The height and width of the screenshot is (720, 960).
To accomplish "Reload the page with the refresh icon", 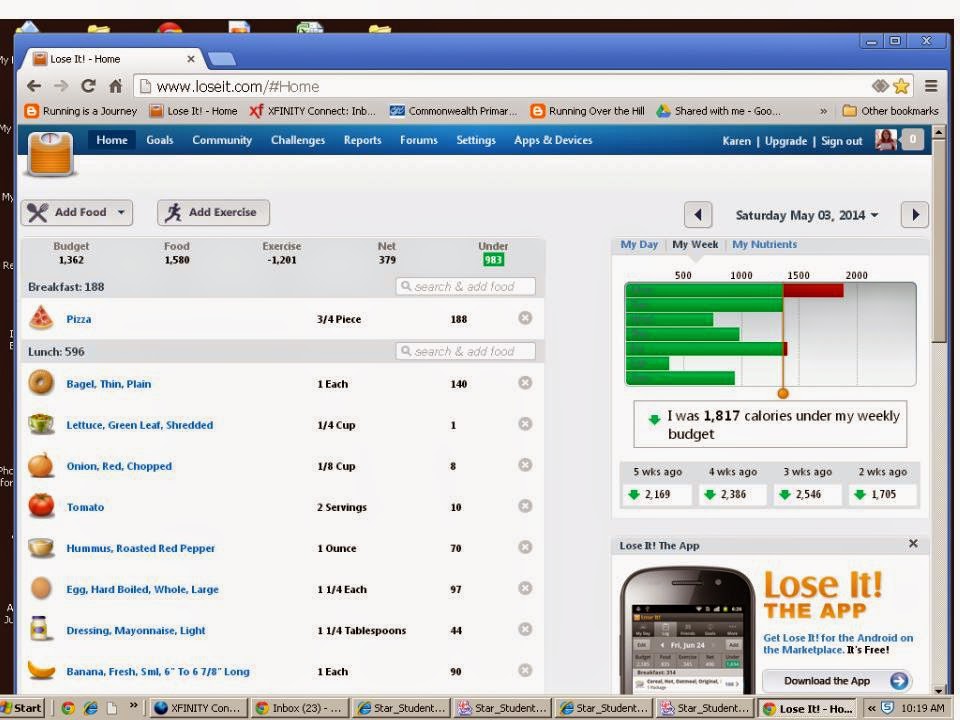I will (88, 86).
